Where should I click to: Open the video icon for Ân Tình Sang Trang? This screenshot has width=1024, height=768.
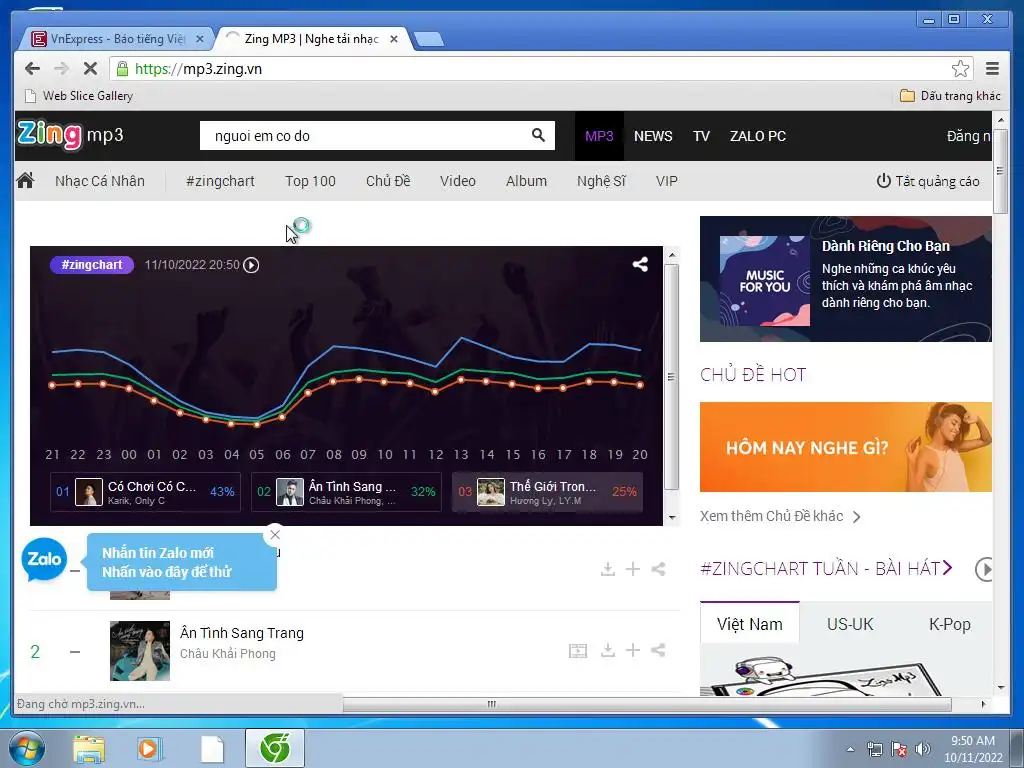point(578,650)
